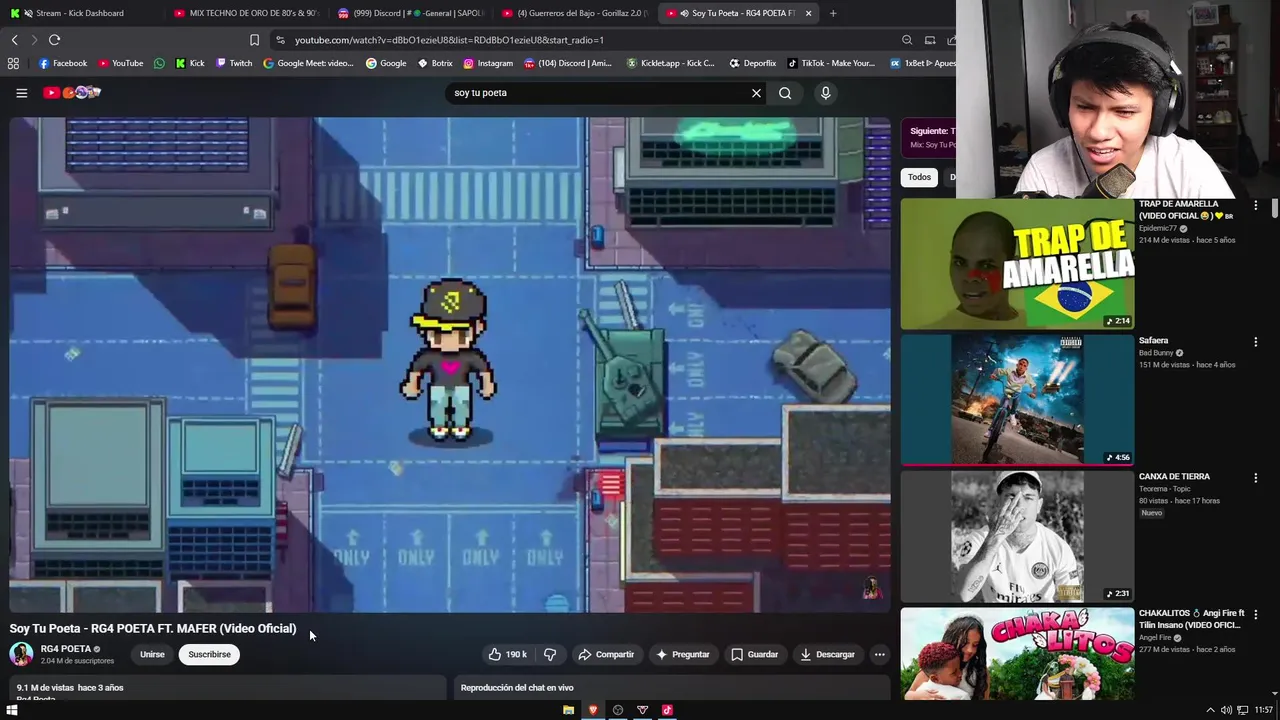Reload the page
Image resolution: width=1280 pixels, height=720 pixels.
[x=54, y=40]
